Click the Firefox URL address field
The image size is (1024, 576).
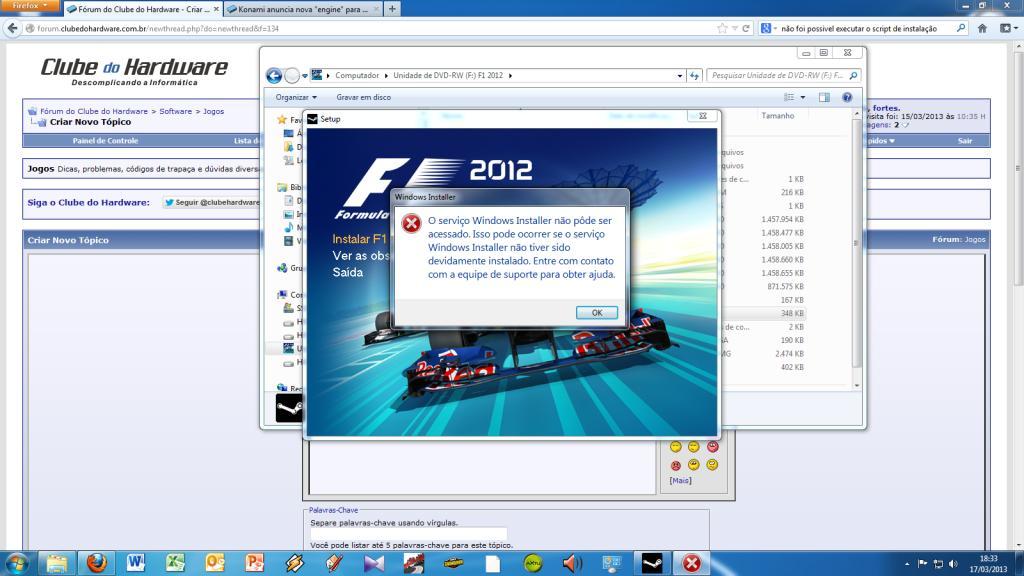pyautogui.click(x=372, y=29)
